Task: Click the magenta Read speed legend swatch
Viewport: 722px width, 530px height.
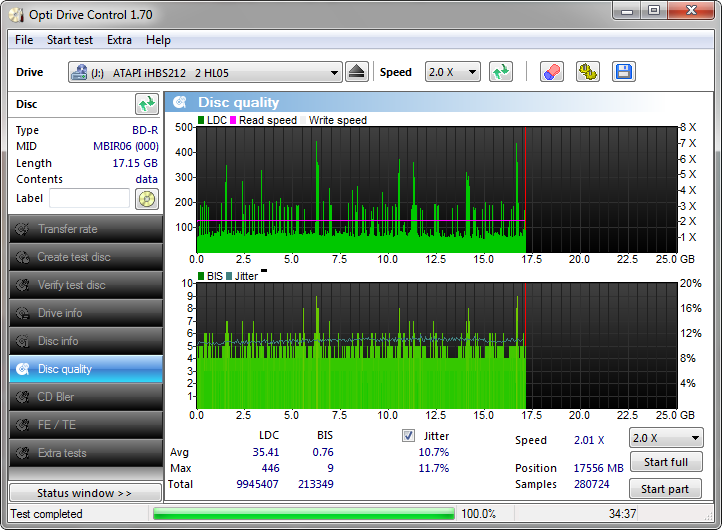Action: click(233, 120)
